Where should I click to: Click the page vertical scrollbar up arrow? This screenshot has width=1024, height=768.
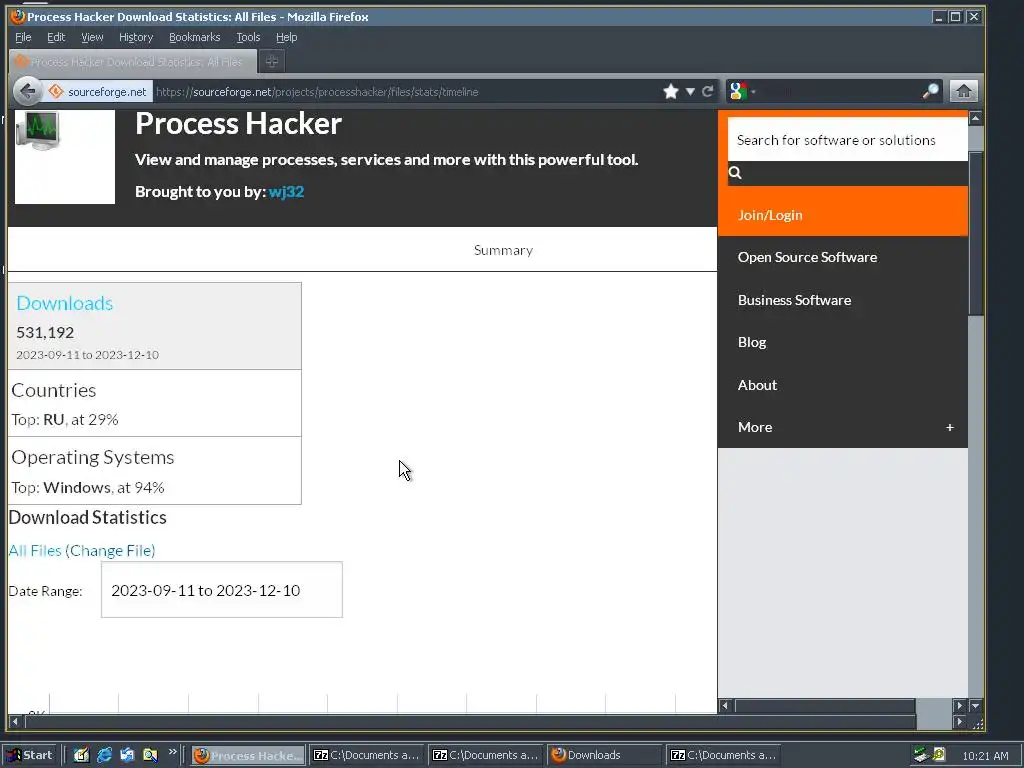(x=976, y=118)
